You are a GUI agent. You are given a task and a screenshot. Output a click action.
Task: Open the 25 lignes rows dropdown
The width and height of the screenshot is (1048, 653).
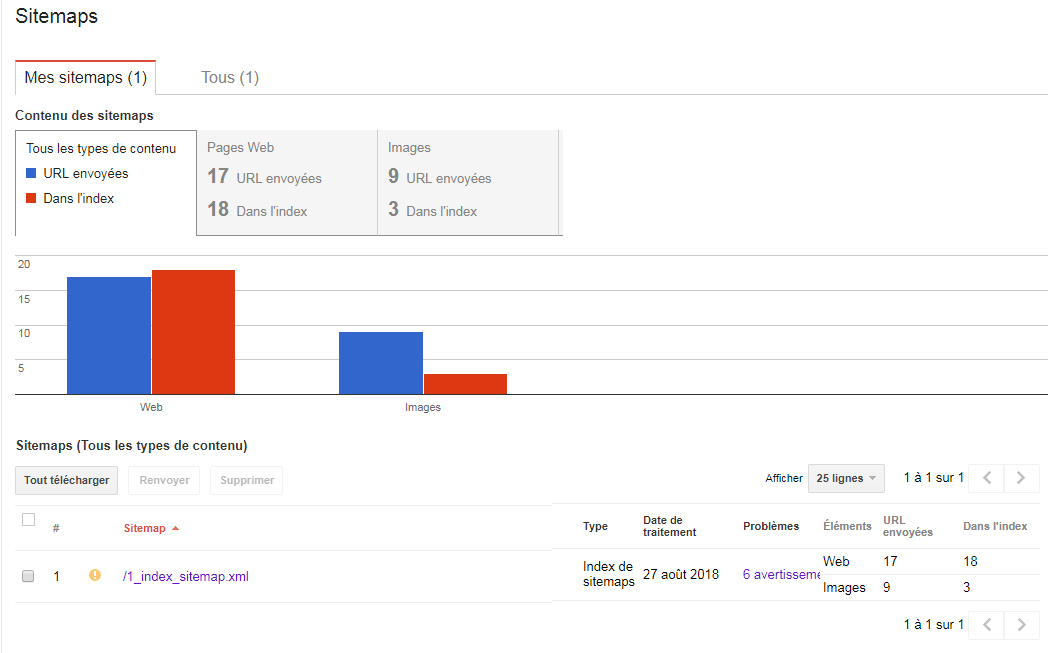[x=845, y=479]
